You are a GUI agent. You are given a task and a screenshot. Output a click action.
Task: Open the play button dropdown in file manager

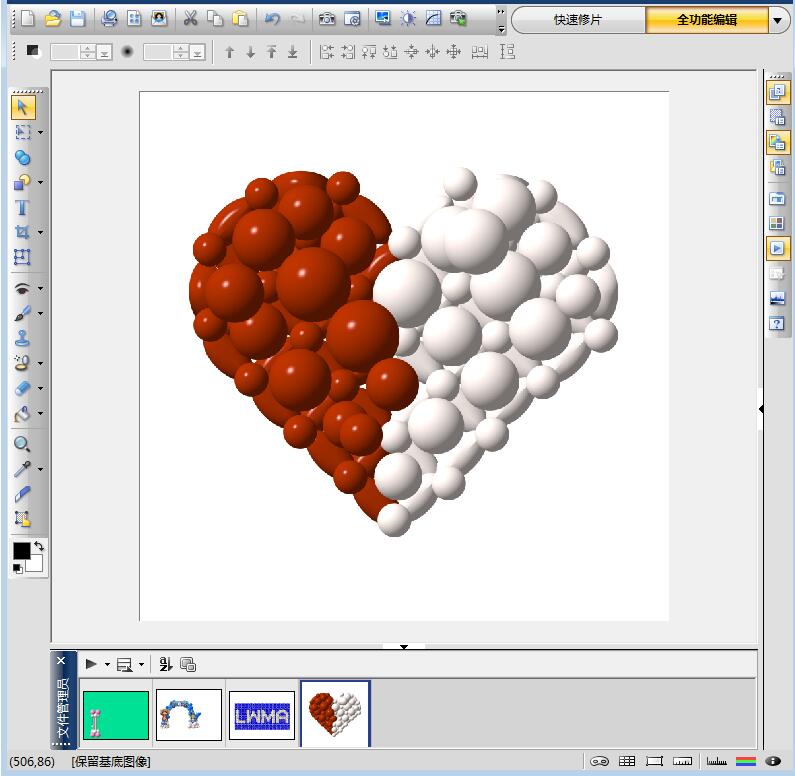[107, 664]
